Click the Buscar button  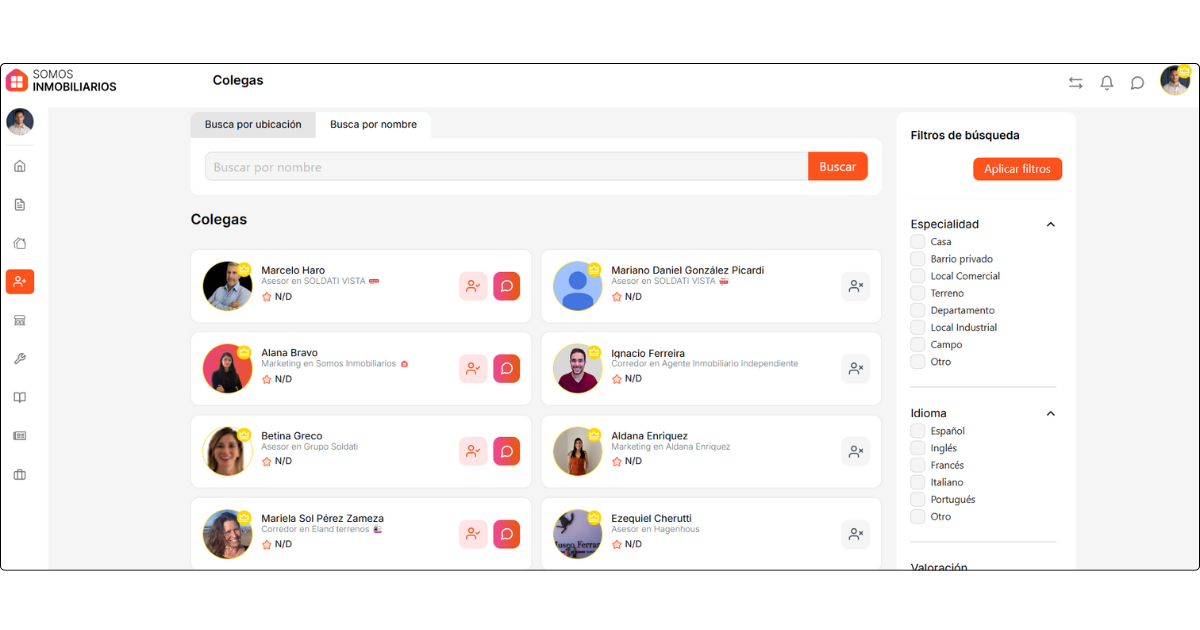click(837, 167)
